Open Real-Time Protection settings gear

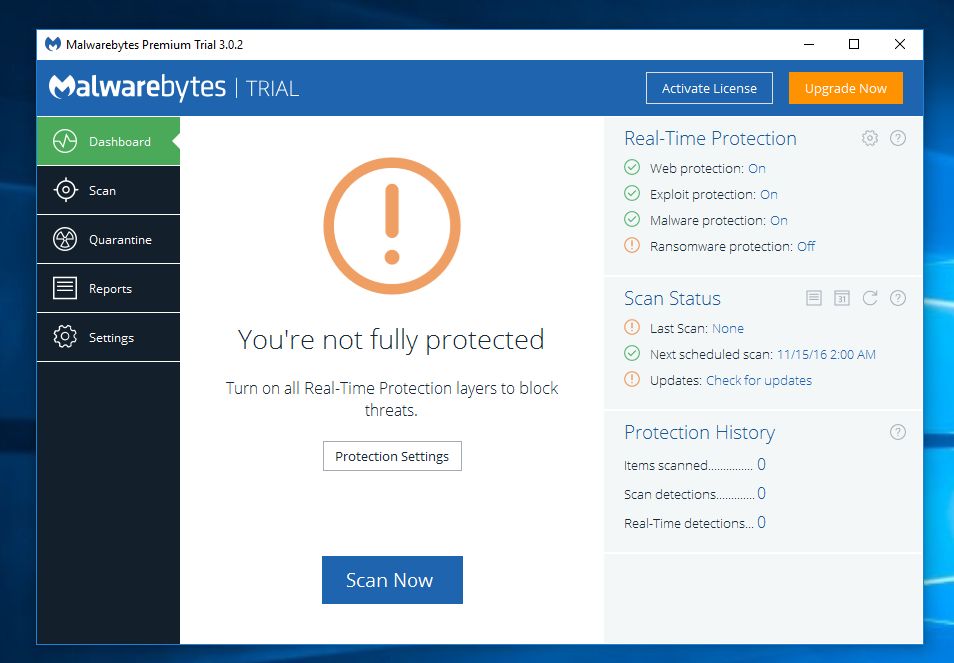coord(870,139)
